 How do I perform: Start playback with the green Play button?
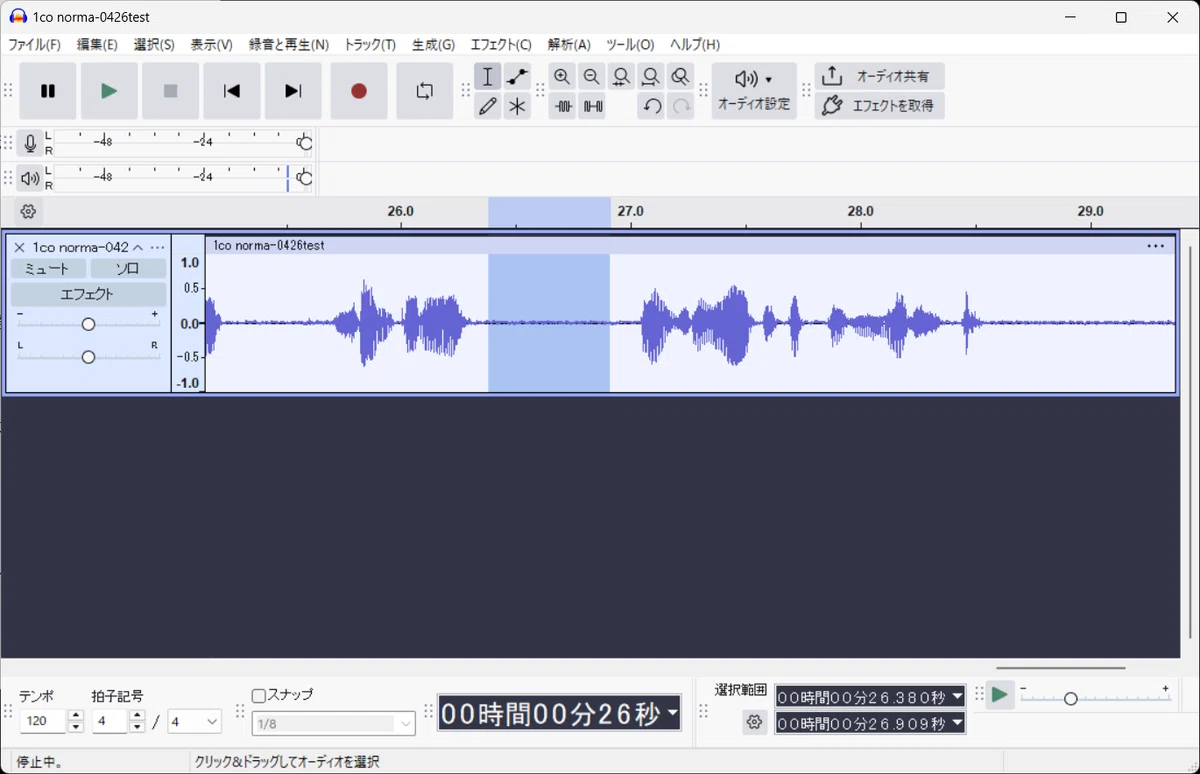(109, 91)
